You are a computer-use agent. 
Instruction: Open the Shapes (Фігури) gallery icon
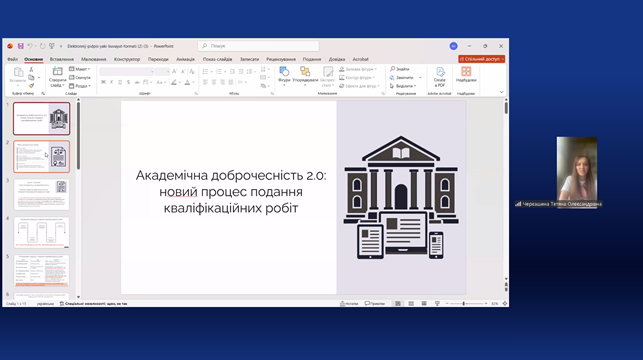(x=284, y=72)
